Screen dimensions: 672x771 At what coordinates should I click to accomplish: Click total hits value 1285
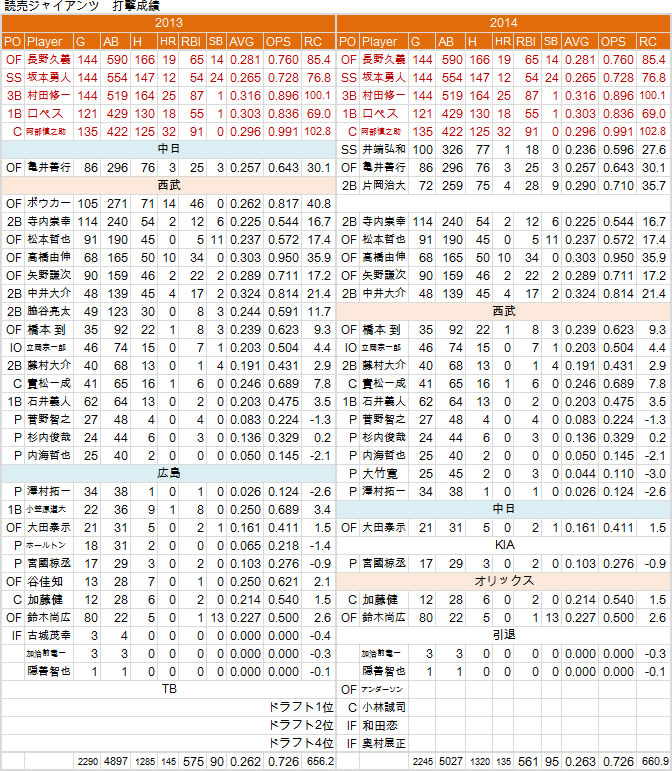click(145, 762)
